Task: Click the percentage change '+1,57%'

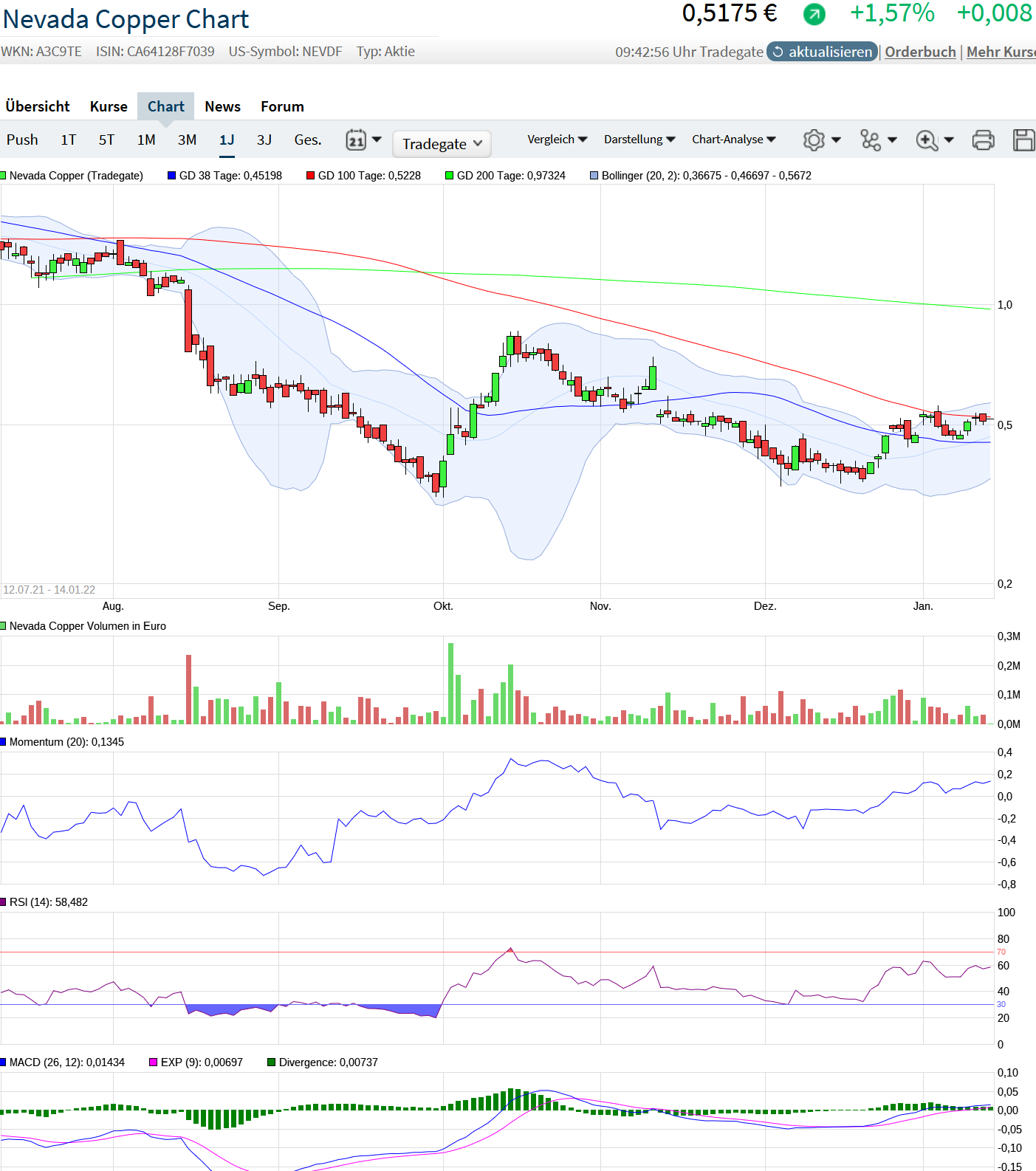Action: (892, 13)
